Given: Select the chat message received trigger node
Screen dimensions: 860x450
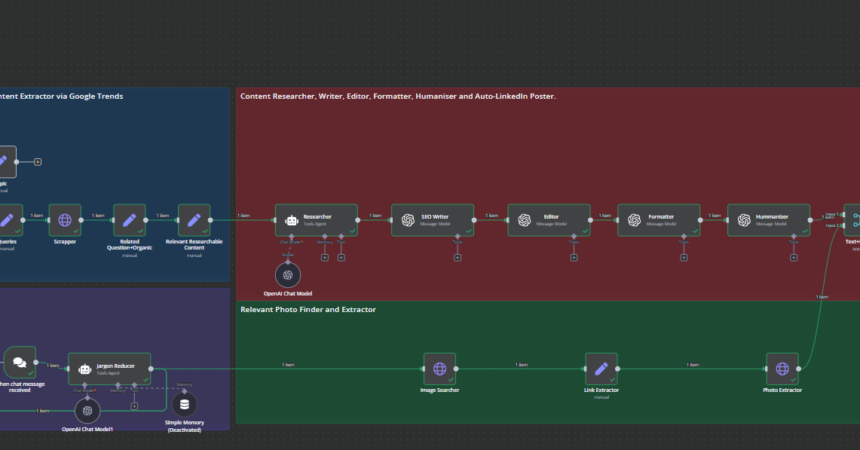Looking at the screenshot, I should pos(20,362).
